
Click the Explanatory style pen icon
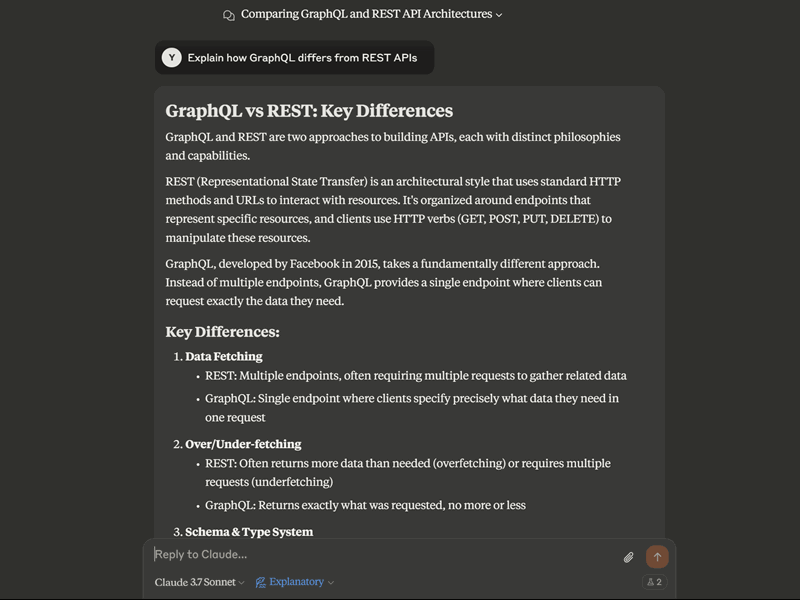tap(258, 581)
